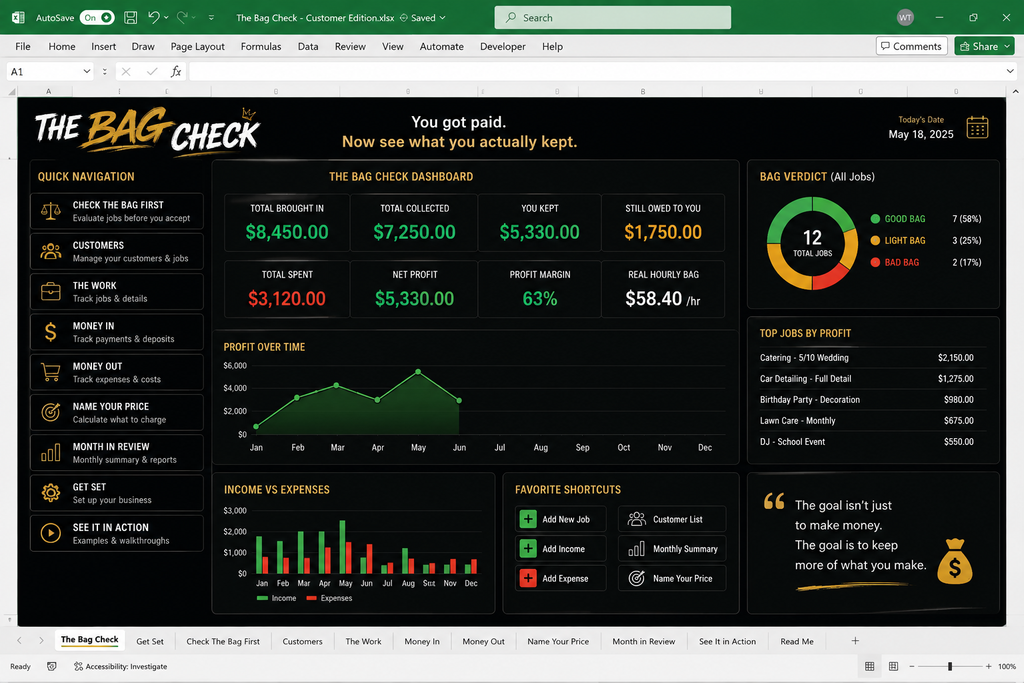This screenshot has width=1024, height=683.
Task: Click the gear icon for Get Set
Action: tap(50, 492)
